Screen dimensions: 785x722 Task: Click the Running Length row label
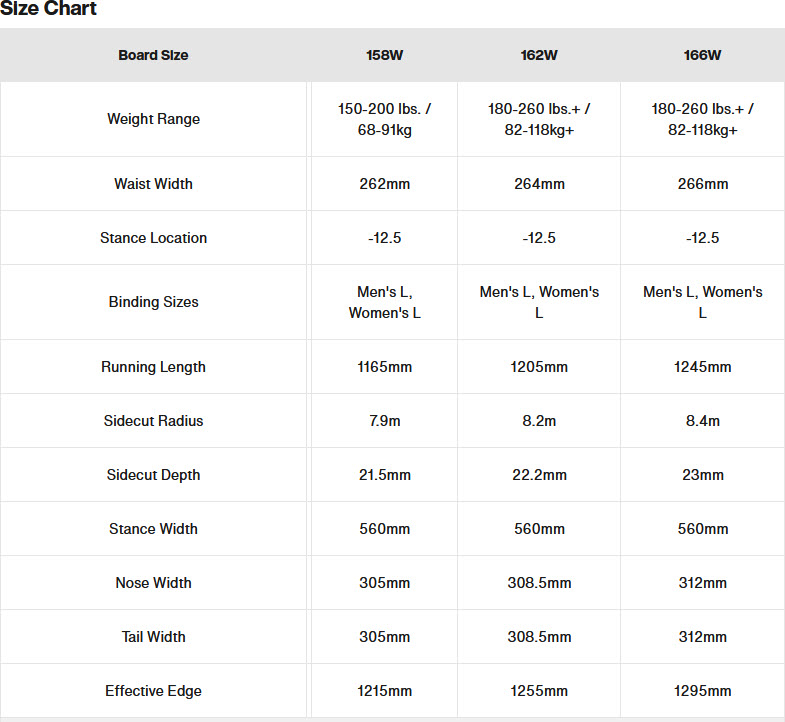tap(153, 367)
